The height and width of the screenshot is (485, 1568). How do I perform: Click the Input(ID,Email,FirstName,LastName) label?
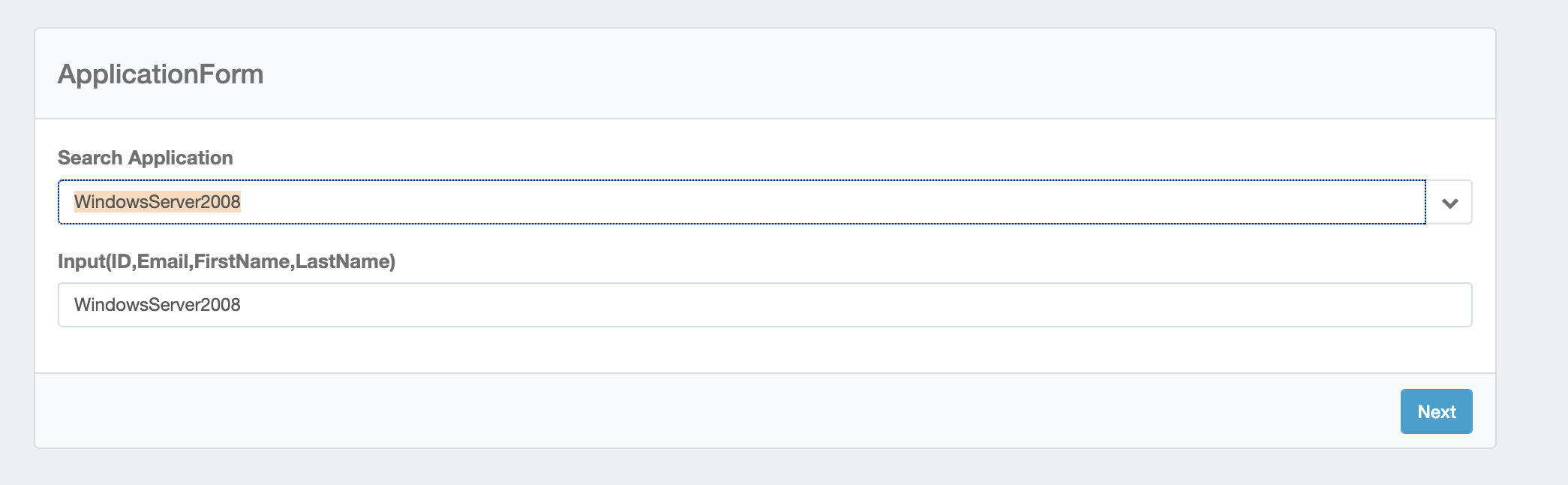click(x=226, y=261)
